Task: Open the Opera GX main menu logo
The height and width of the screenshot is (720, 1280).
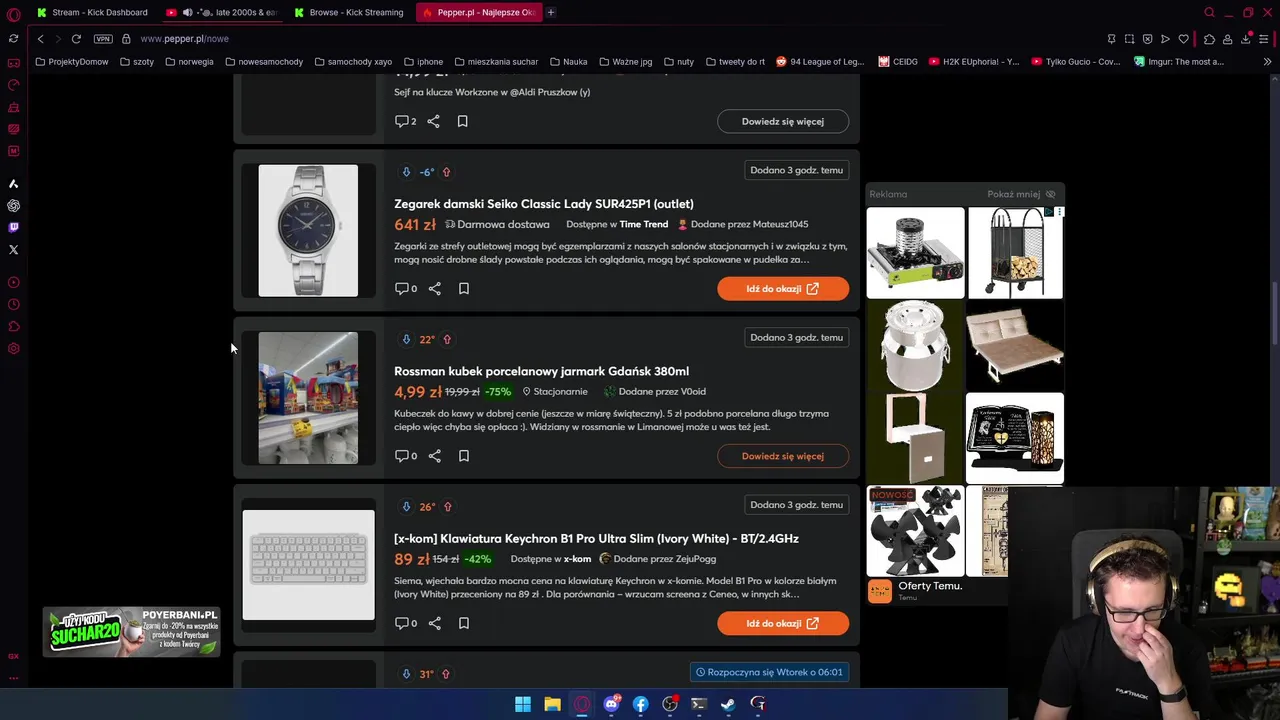Action: pyautogui.click(x=13, y=13)
